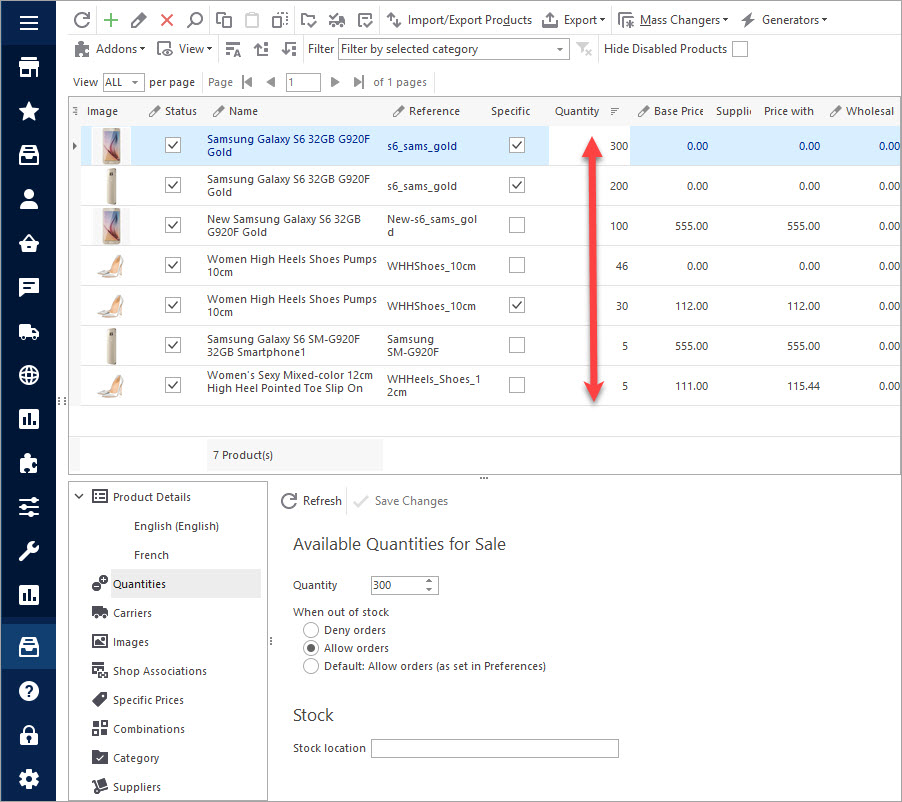Viewport: 902px width, 802px height.
Task: Open the Addons puzzle icon in sidebar
Action: click(x=29, y=463)
